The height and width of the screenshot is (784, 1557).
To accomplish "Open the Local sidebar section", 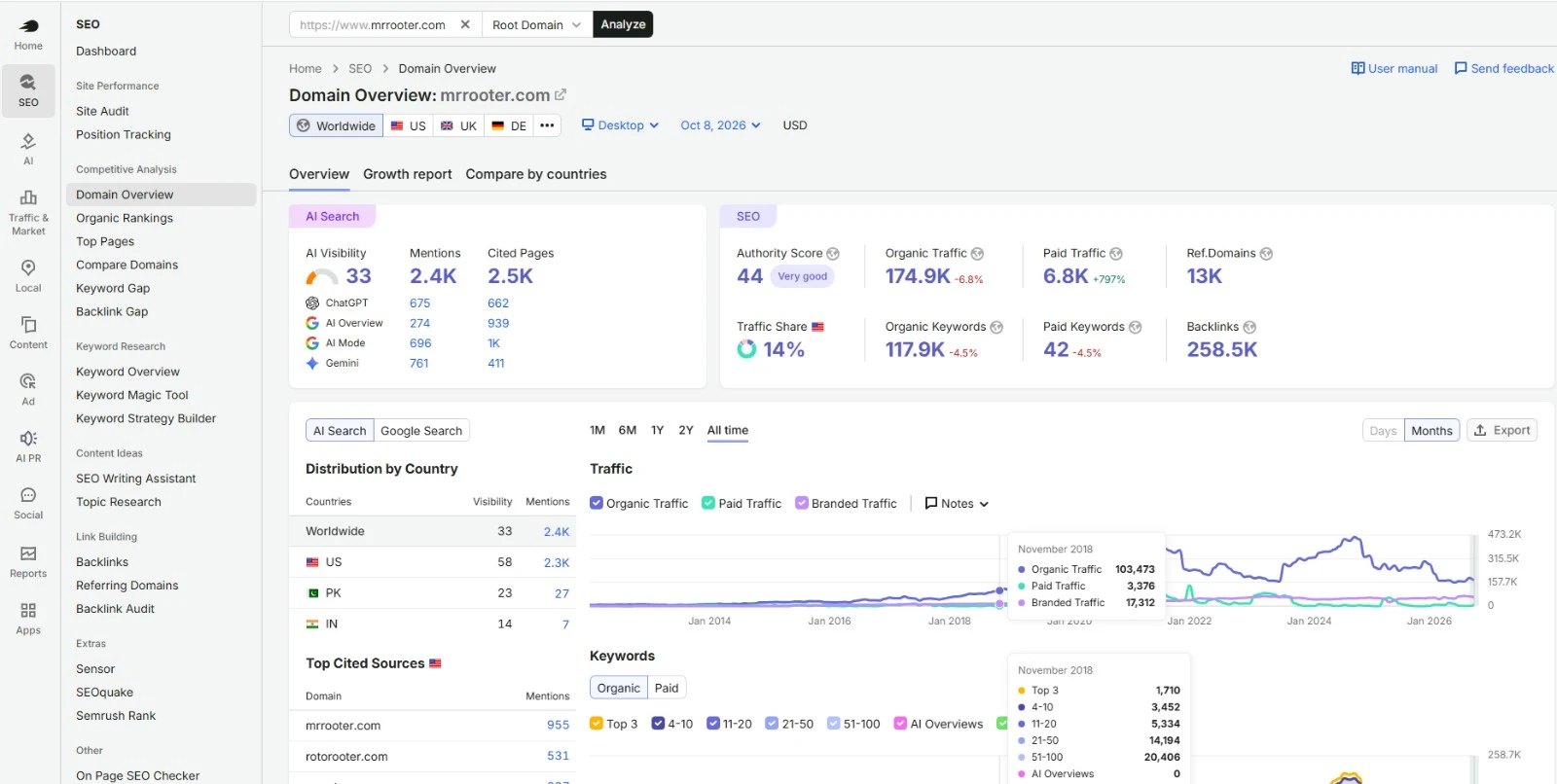I will 28,275.
